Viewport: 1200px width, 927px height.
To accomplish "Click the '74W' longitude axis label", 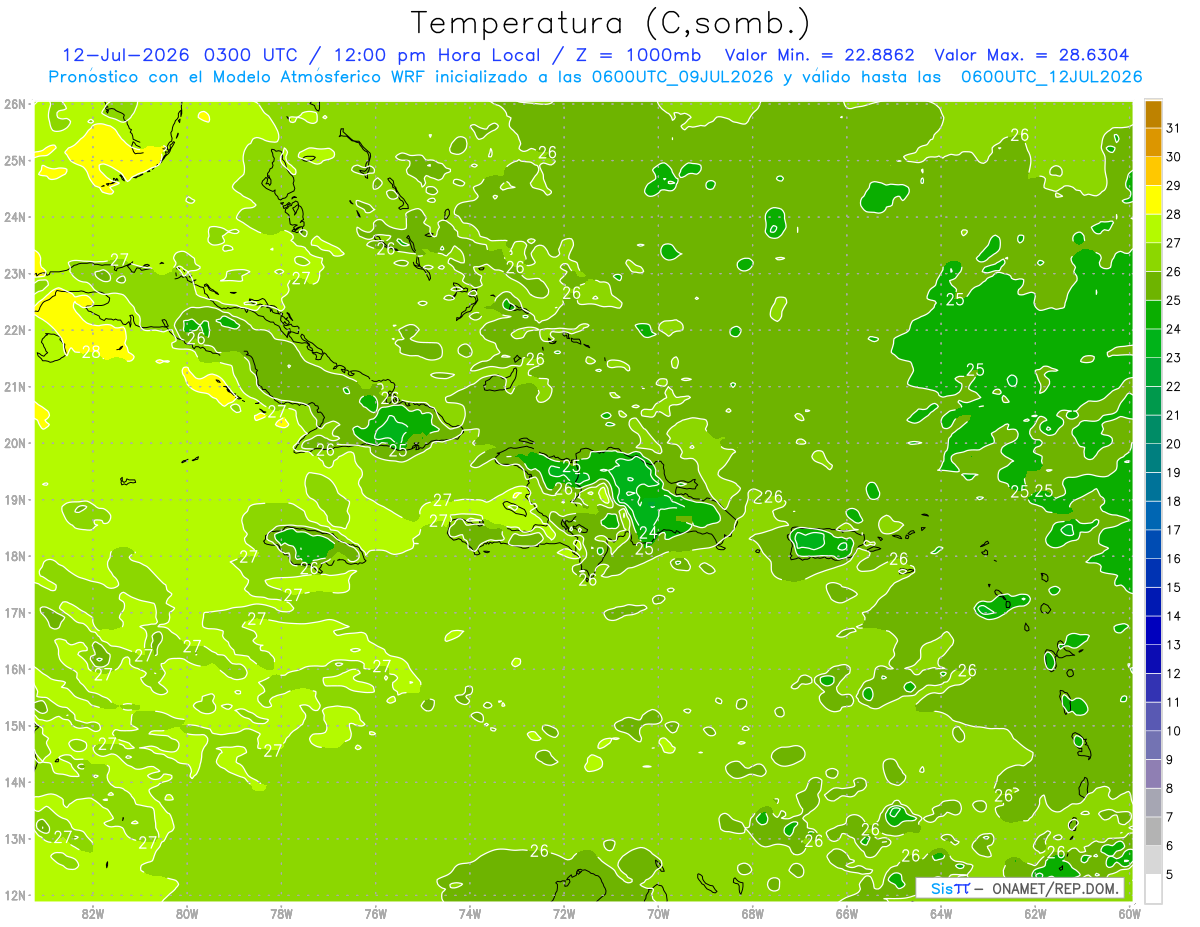I will tap(470, 913).
